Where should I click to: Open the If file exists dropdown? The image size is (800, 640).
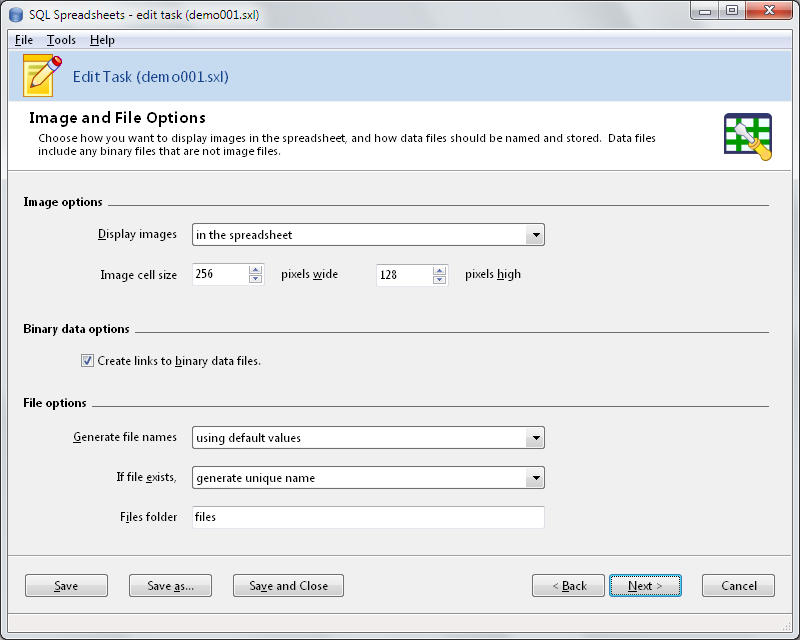pos(535,478)
